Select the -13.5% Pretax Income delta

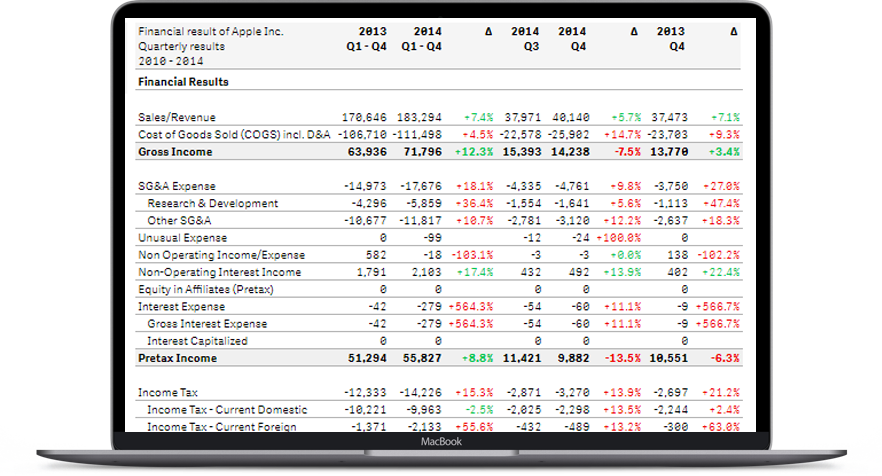point(623,358)
